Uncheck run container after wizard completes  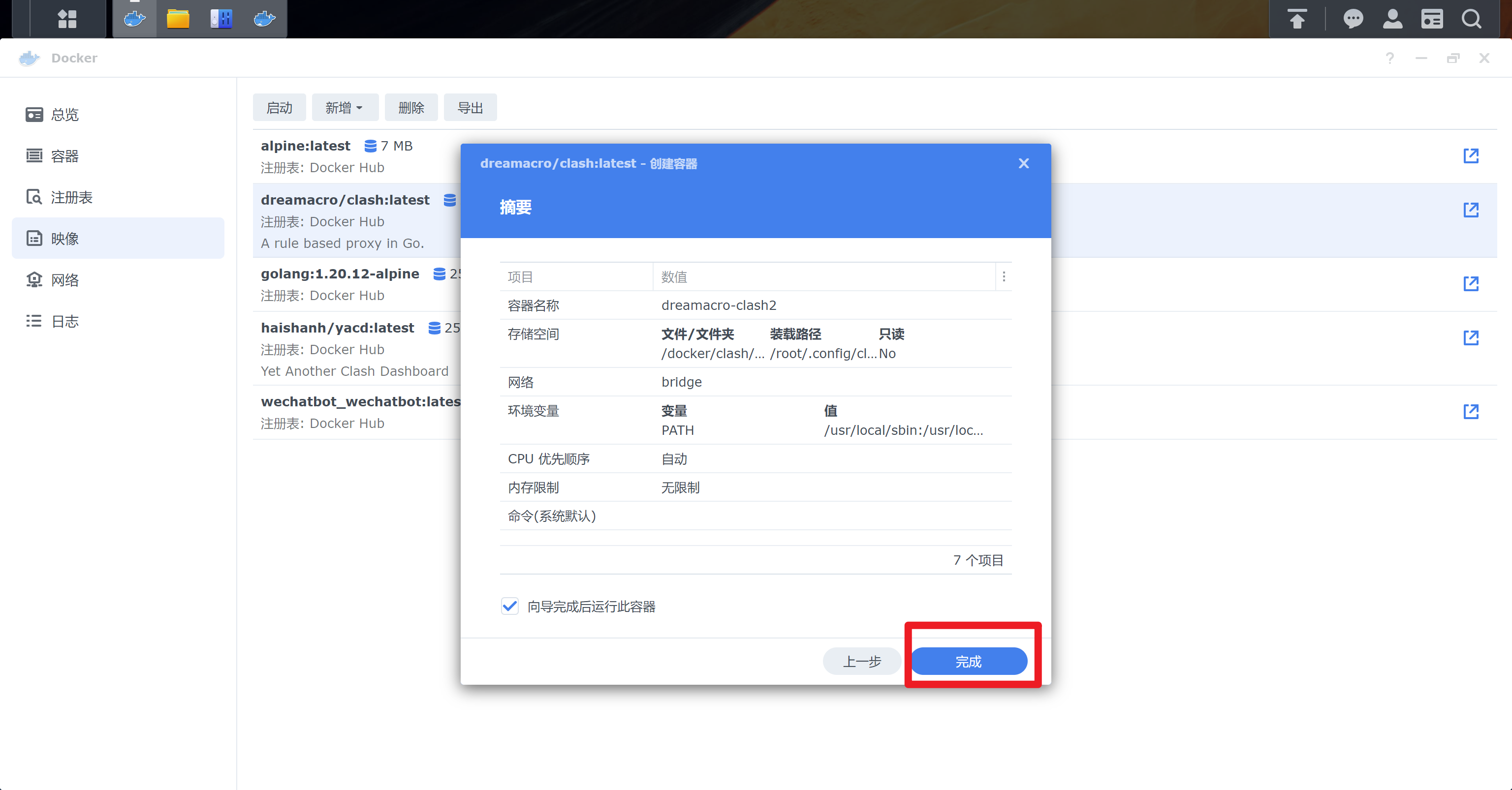[510, 607]
